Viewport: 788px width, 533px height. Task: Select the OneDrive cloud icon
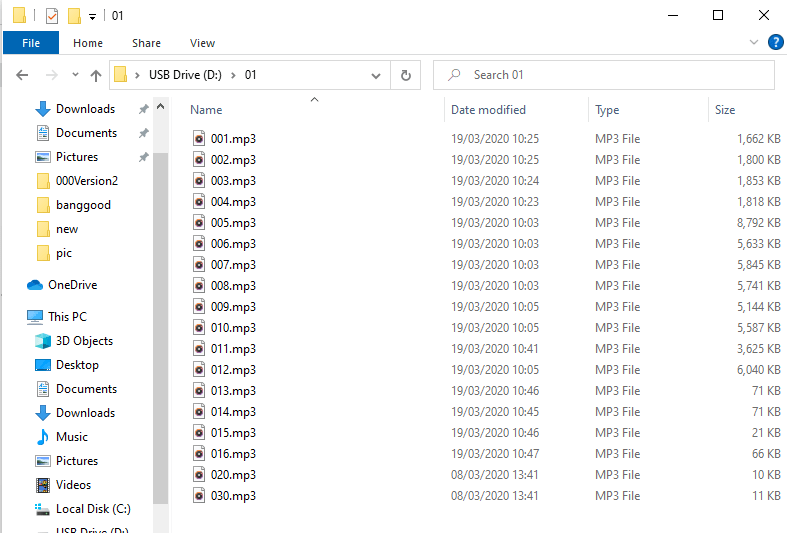coord(35,285)
